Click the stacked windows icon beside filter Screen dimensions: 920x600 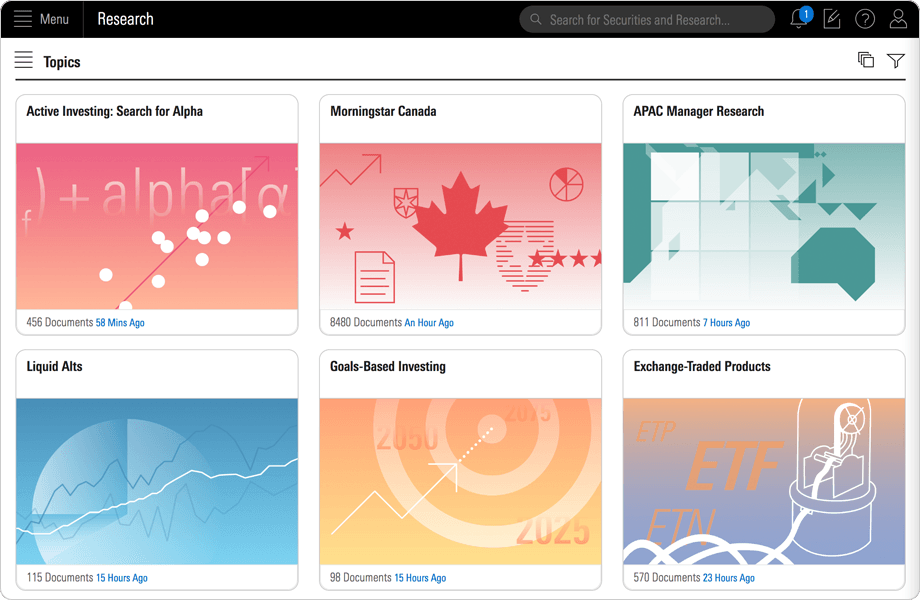[x=866, y=60]
